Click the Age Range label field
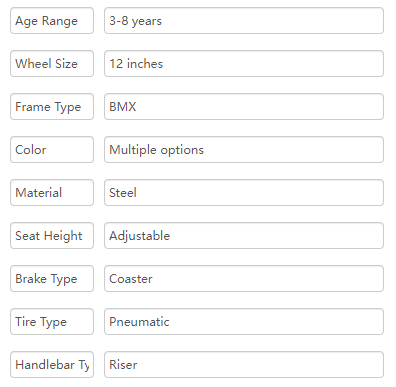The width and height of the screenshot is (396, 387). pos(52,21)
